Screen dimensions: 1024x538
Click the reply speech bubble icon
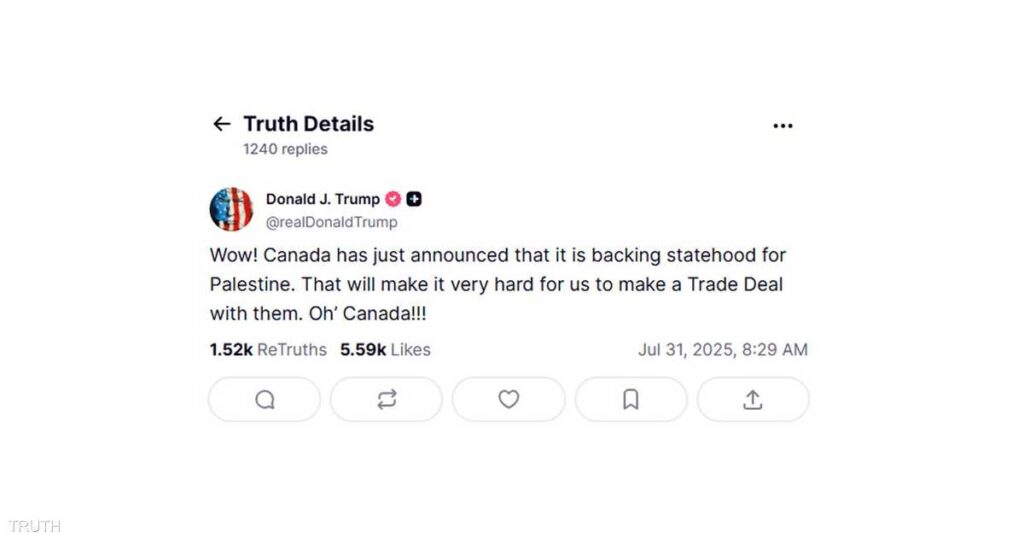click(x=265, y=400)
